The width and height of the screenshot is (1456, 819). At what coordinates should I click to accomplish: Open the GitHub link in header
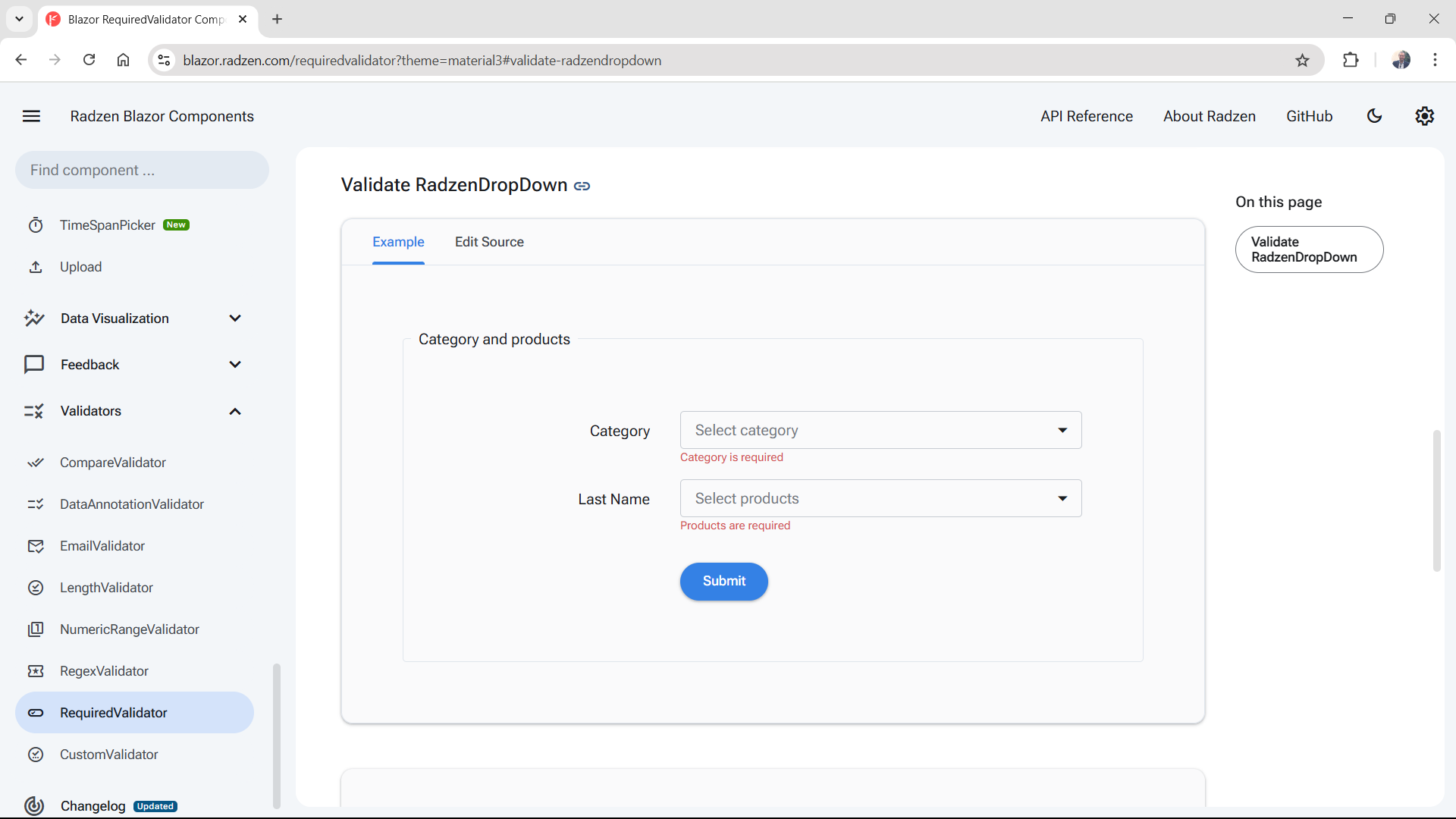pos(1309,116)
